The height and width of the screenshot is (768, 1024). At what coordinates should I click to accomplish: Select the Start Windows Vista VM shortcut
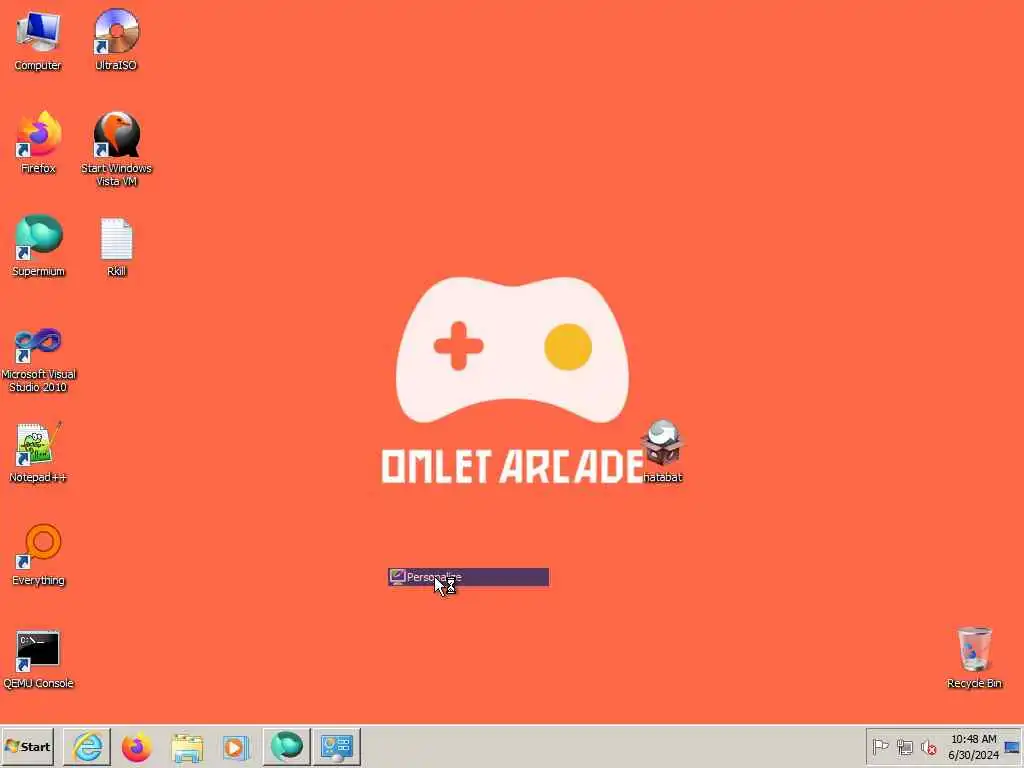point(116,150)
